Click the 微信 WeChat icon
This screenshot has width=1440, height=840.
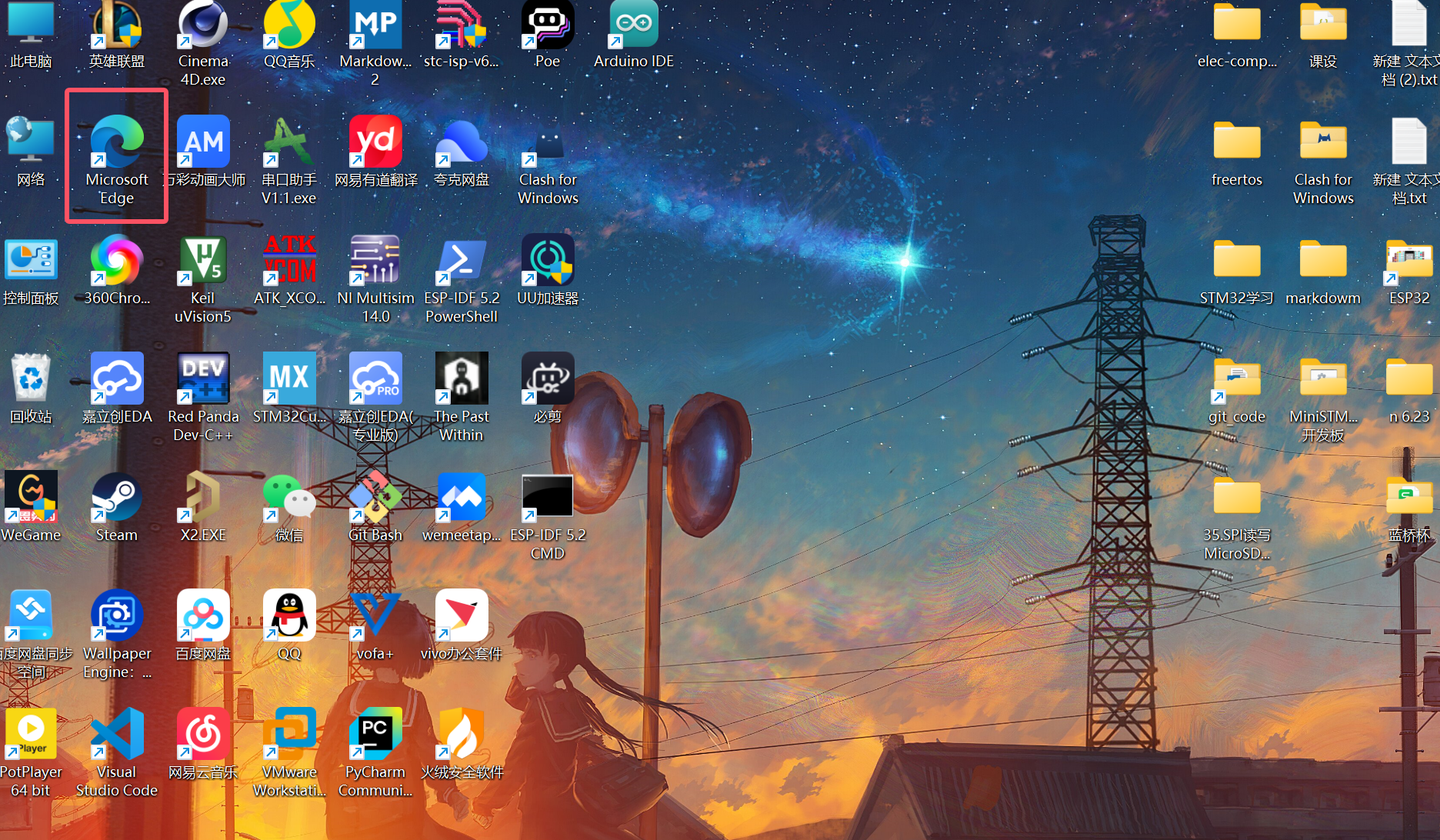coord(289,497)
